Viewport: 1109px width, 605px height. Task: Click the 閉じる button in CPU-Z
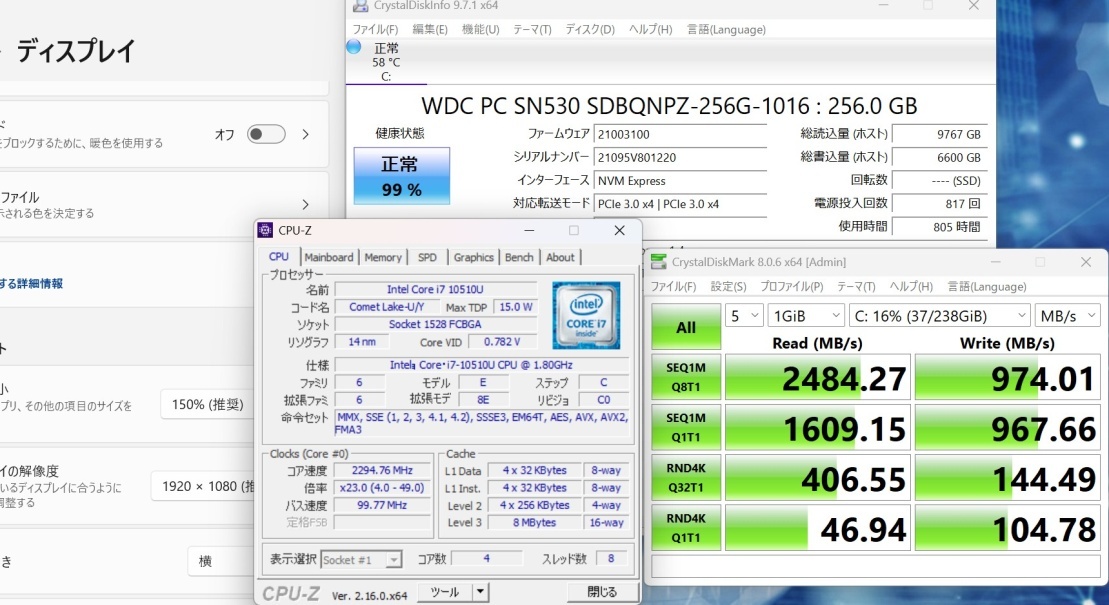tap(602, 592)
